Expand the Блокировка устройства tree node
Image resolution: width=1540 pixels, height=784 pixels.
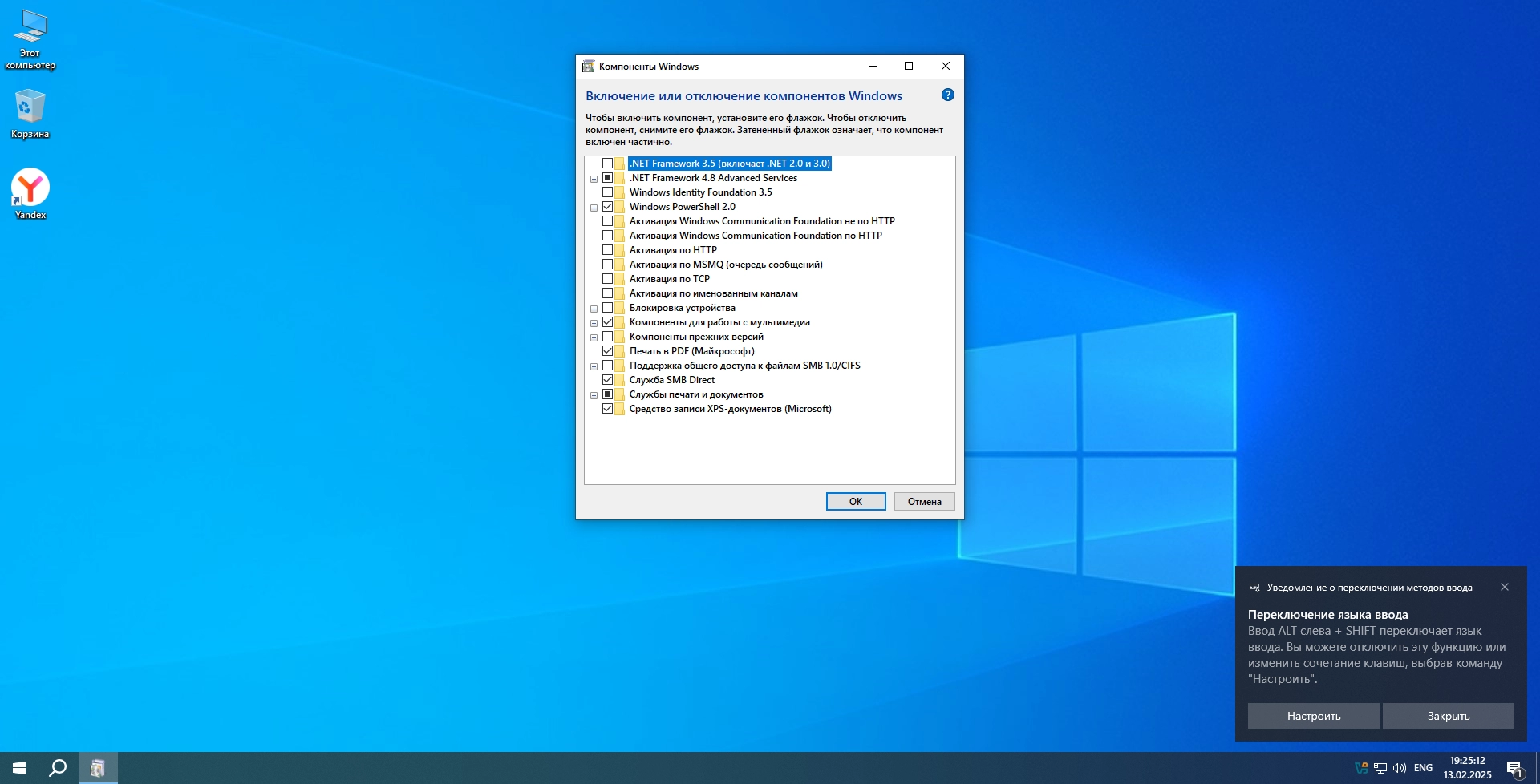594,309
